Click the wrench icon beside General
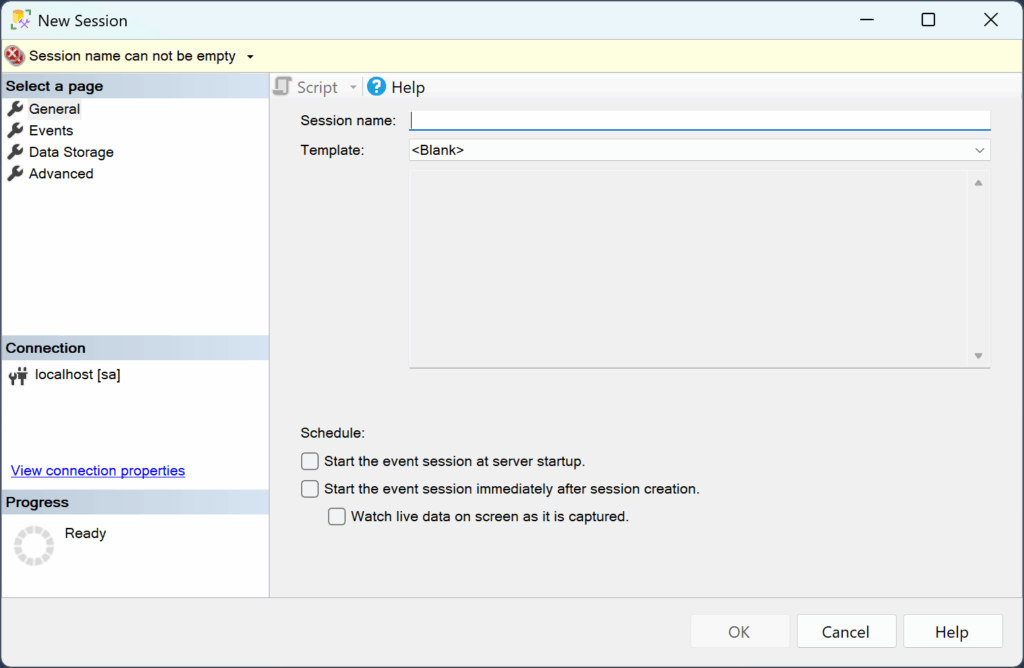 (16, 108)
